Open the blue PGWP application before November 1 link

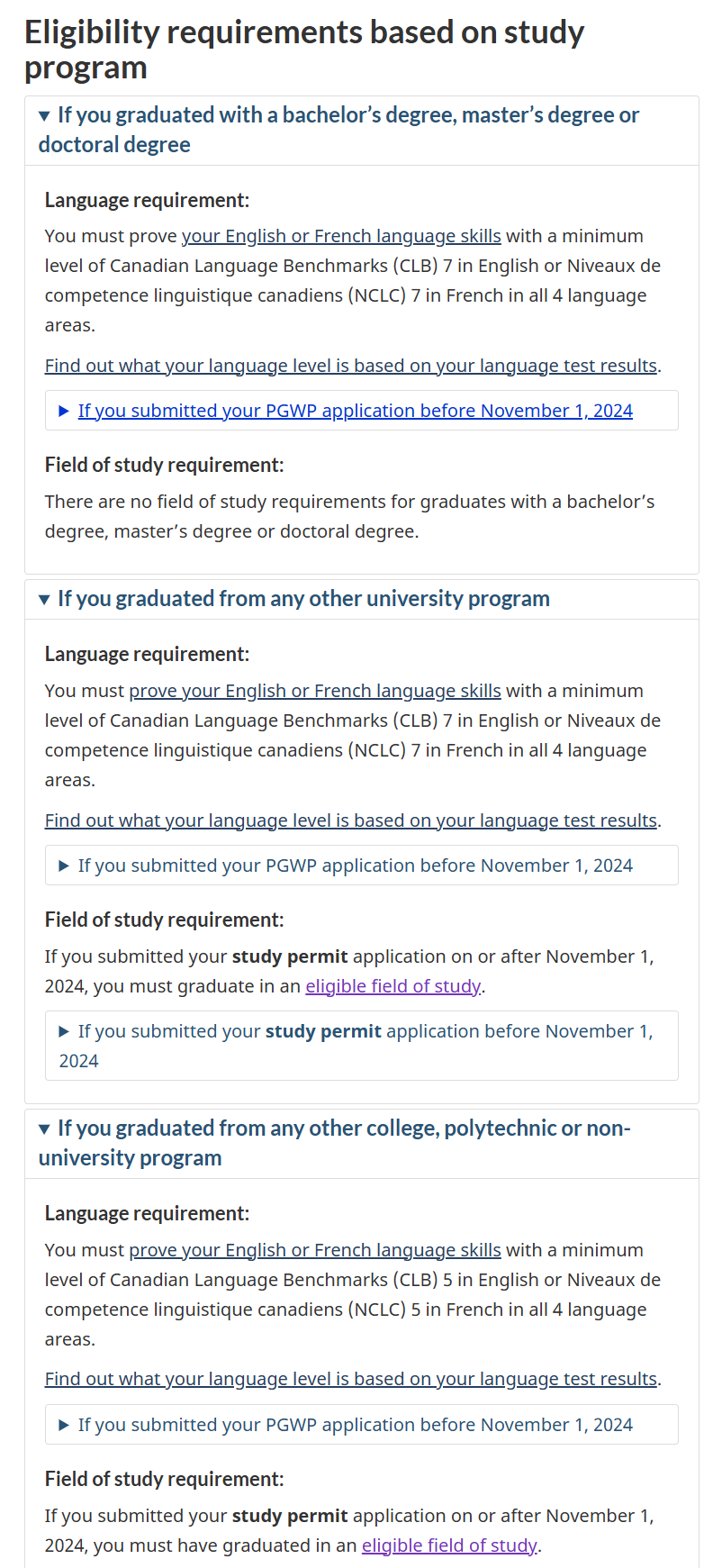[355, 411]
